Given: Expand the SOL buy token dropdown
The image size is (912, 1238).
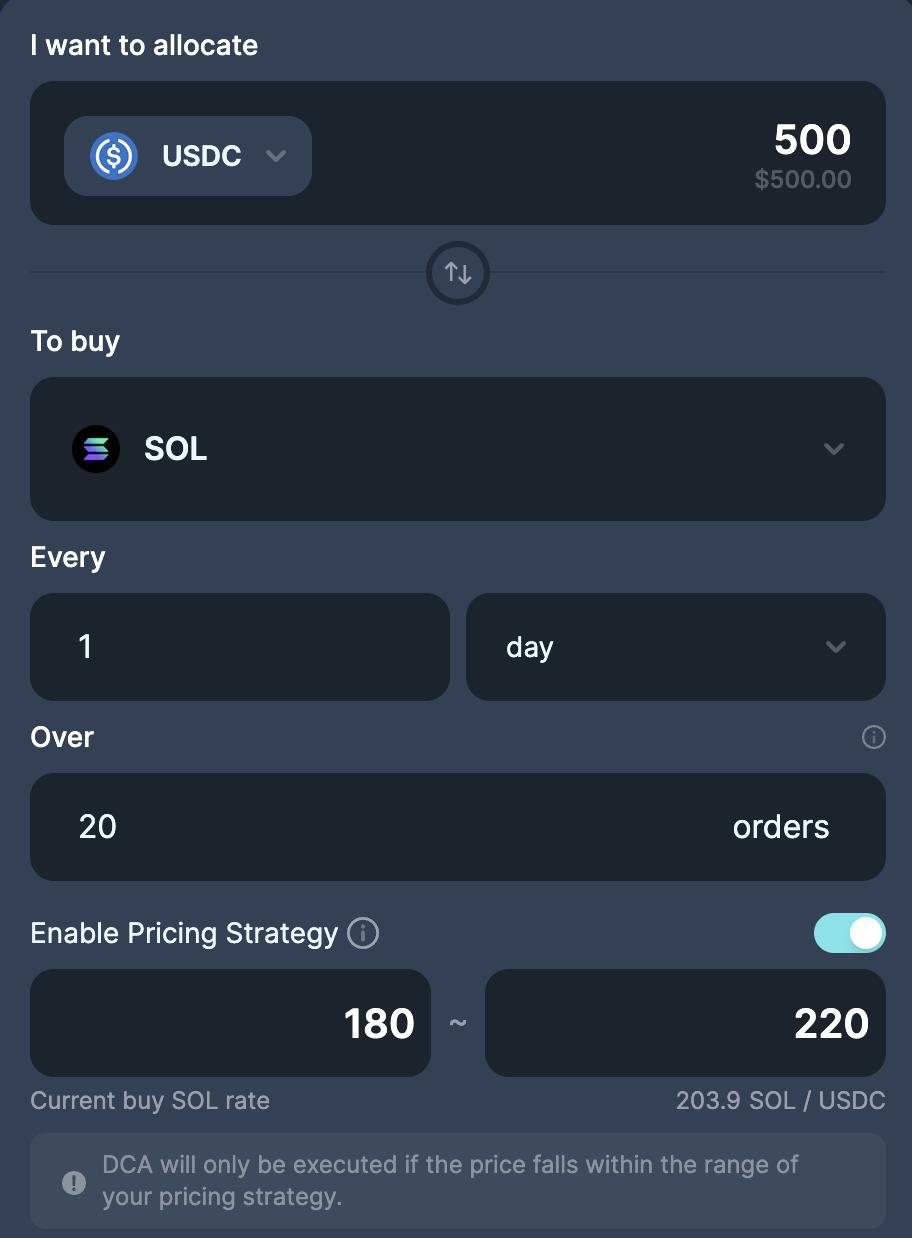Looking at the screenshot, I should [458, 449].
